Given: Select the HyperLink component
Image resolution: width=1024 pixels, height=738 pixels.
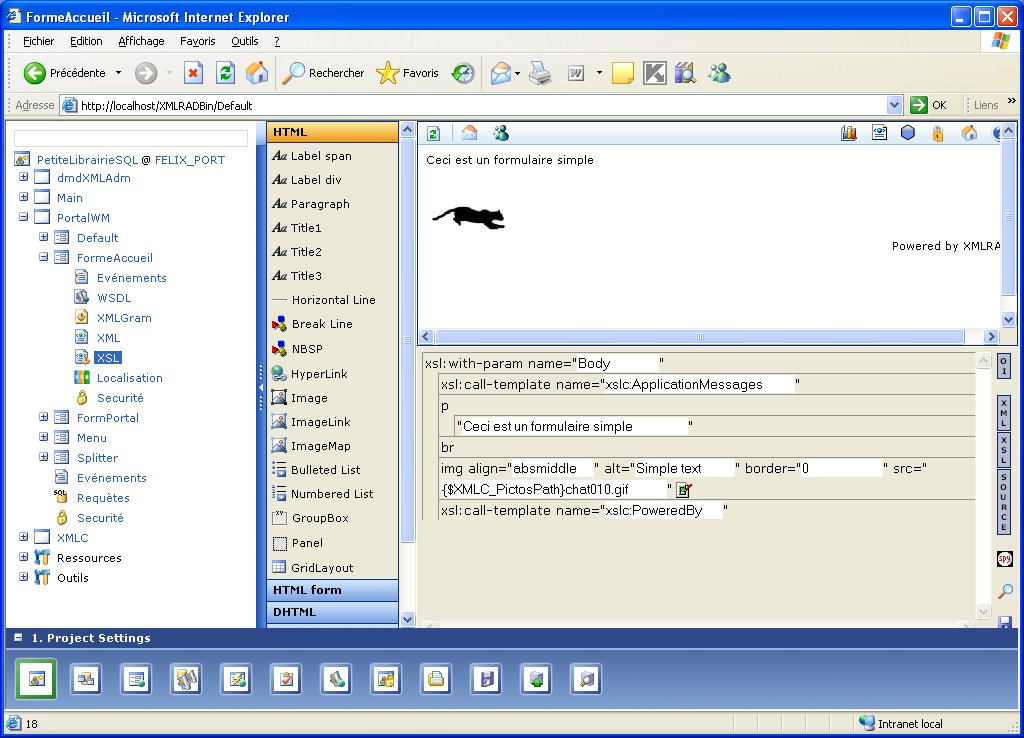Looking at the screenshot, I should point(319,374).
